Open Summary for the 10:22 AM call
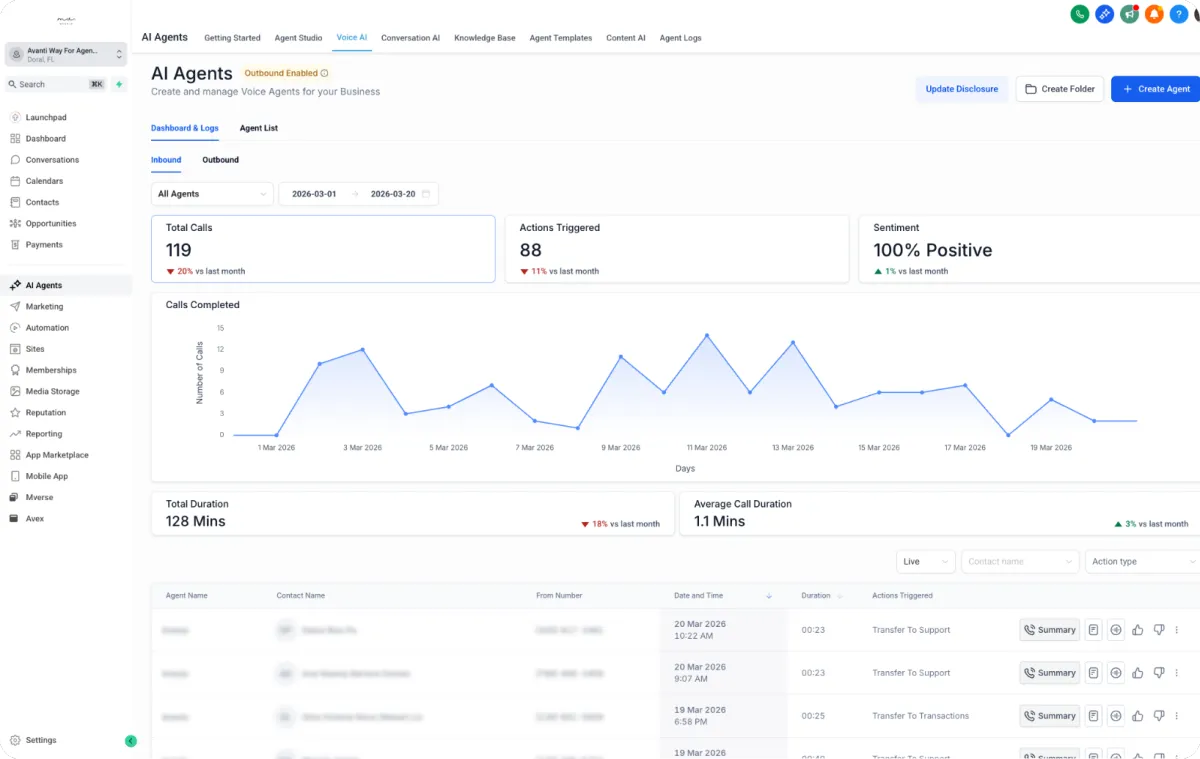Image resolution: width=1200 pixels, height=759 pixels. pyautogui.click(x=1049, y=630)
